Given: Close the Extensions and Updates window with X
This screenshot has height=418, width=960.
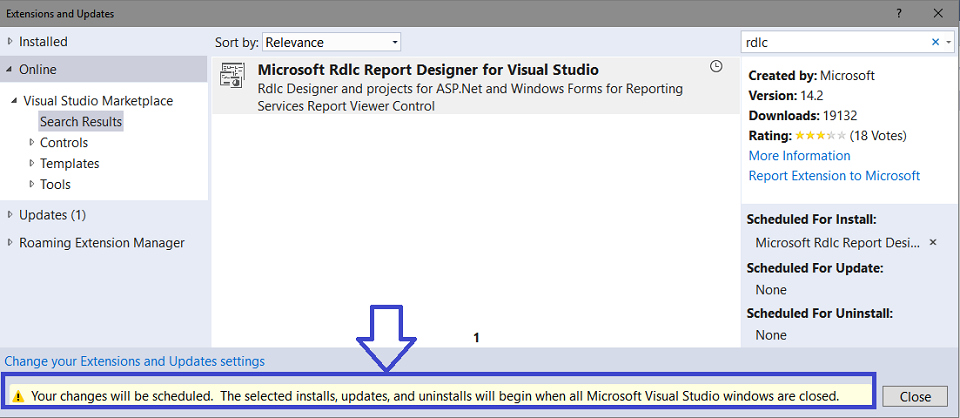Looking at the screenshot, I should click(x=937, y=13).
